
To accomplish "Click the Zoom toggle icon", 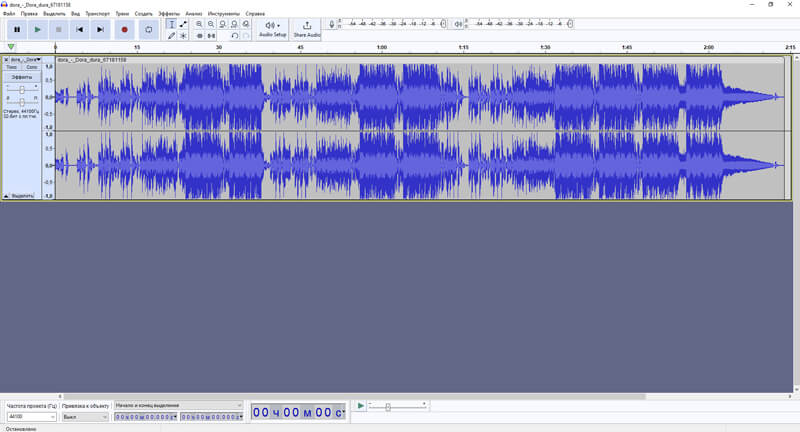I will pyautogui.click(x=246, y=24).
